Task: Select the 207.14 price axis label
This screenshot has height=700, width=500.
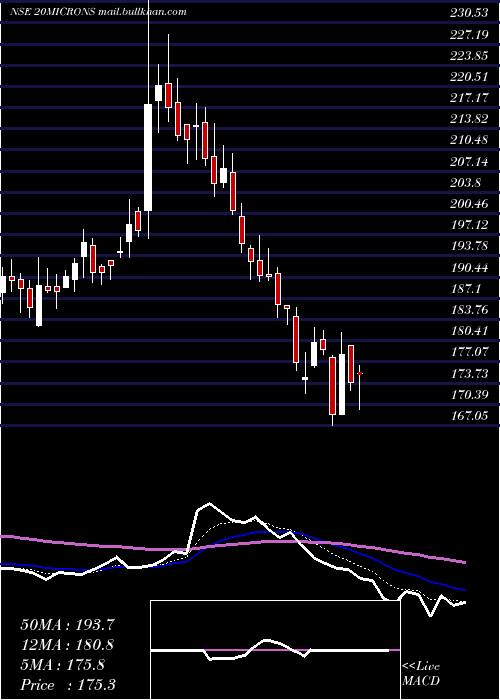Action: [469, 162]
